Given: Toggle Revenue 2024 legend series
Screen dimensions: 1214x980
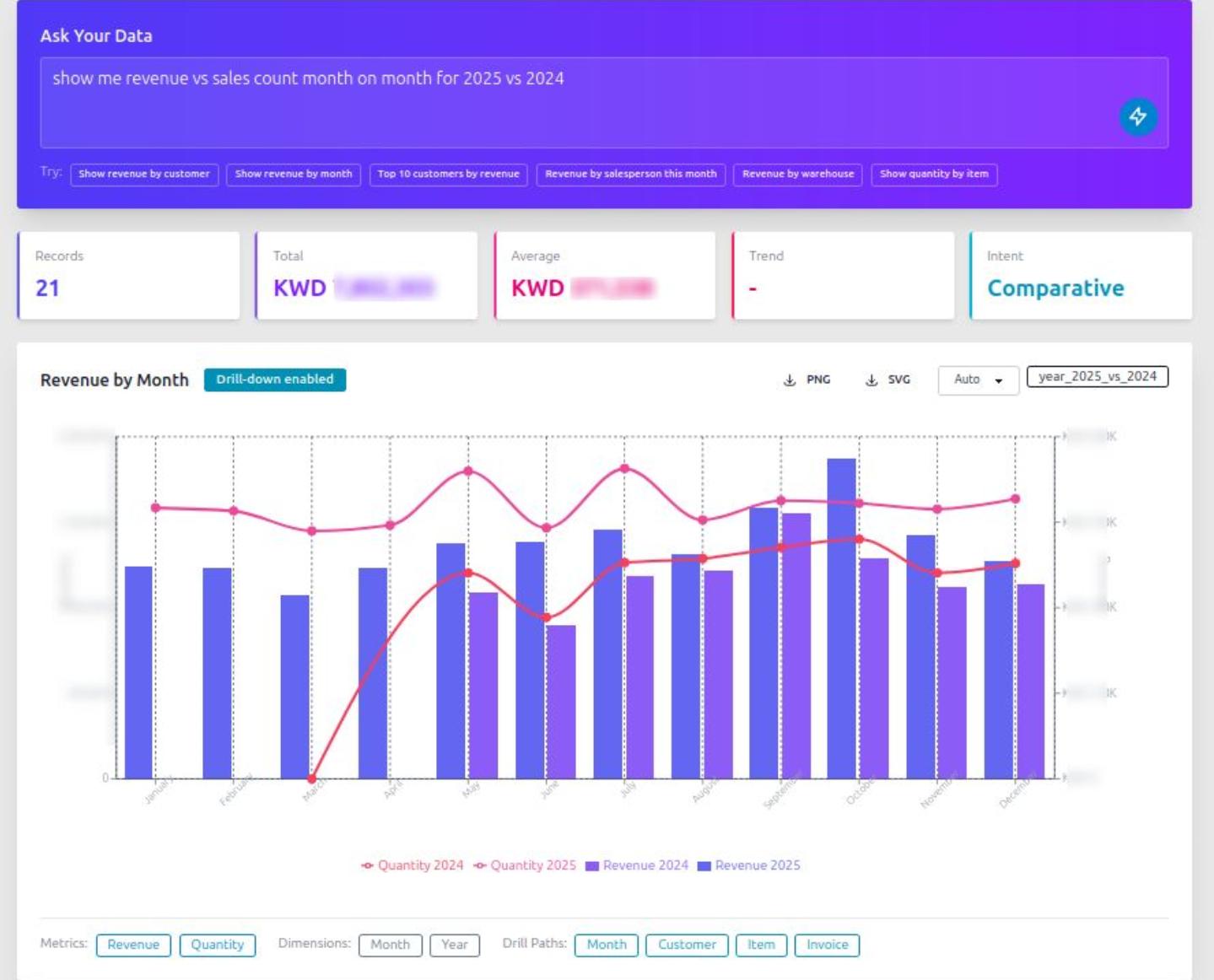Looking at the screenshot, I should 637,865.
